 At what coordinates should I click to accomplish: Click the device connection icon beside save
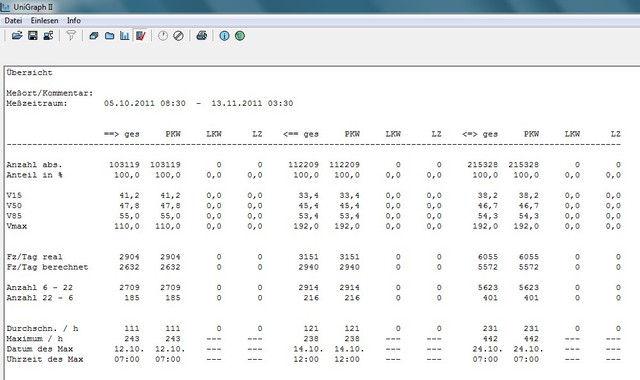click(x=48, y=36)
